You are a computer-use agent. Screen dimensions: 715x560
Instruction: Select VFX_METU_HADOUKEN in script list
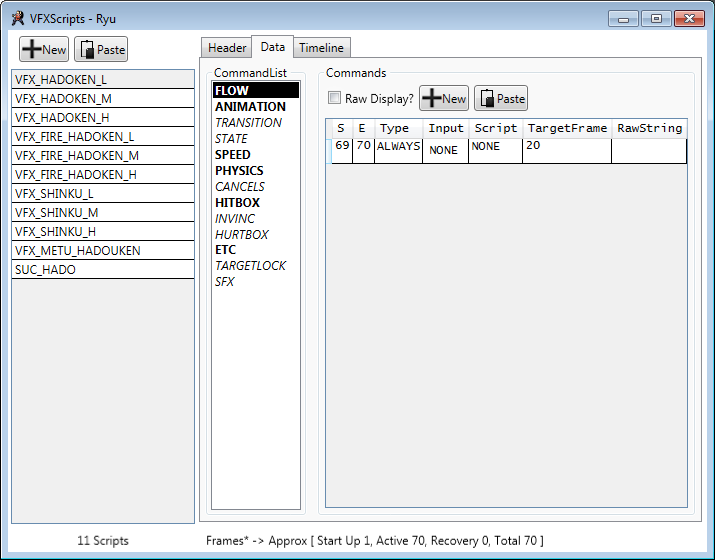click(x=103, y=251)
